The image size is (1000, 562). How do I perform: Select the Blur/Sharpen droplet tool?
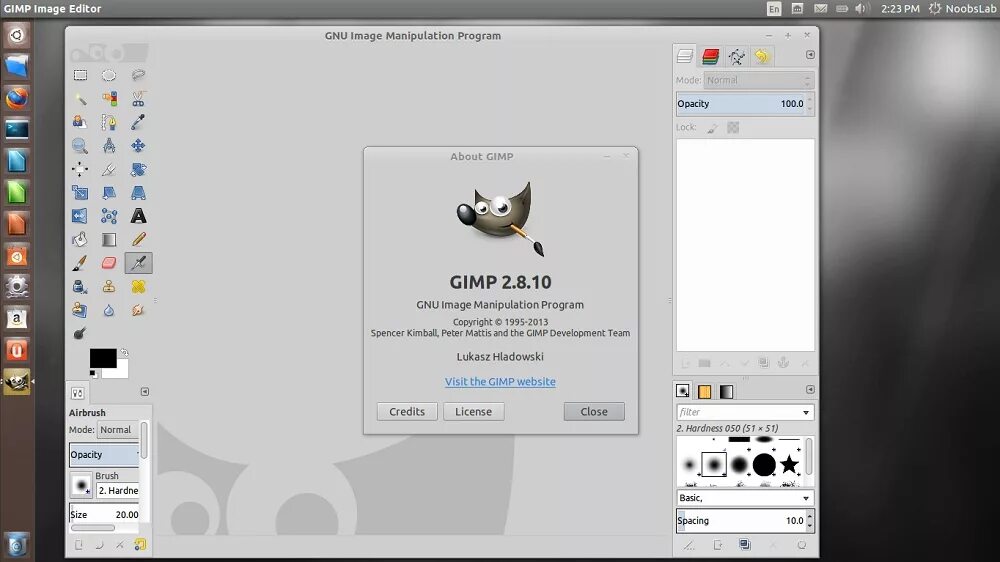coord(109,310)
